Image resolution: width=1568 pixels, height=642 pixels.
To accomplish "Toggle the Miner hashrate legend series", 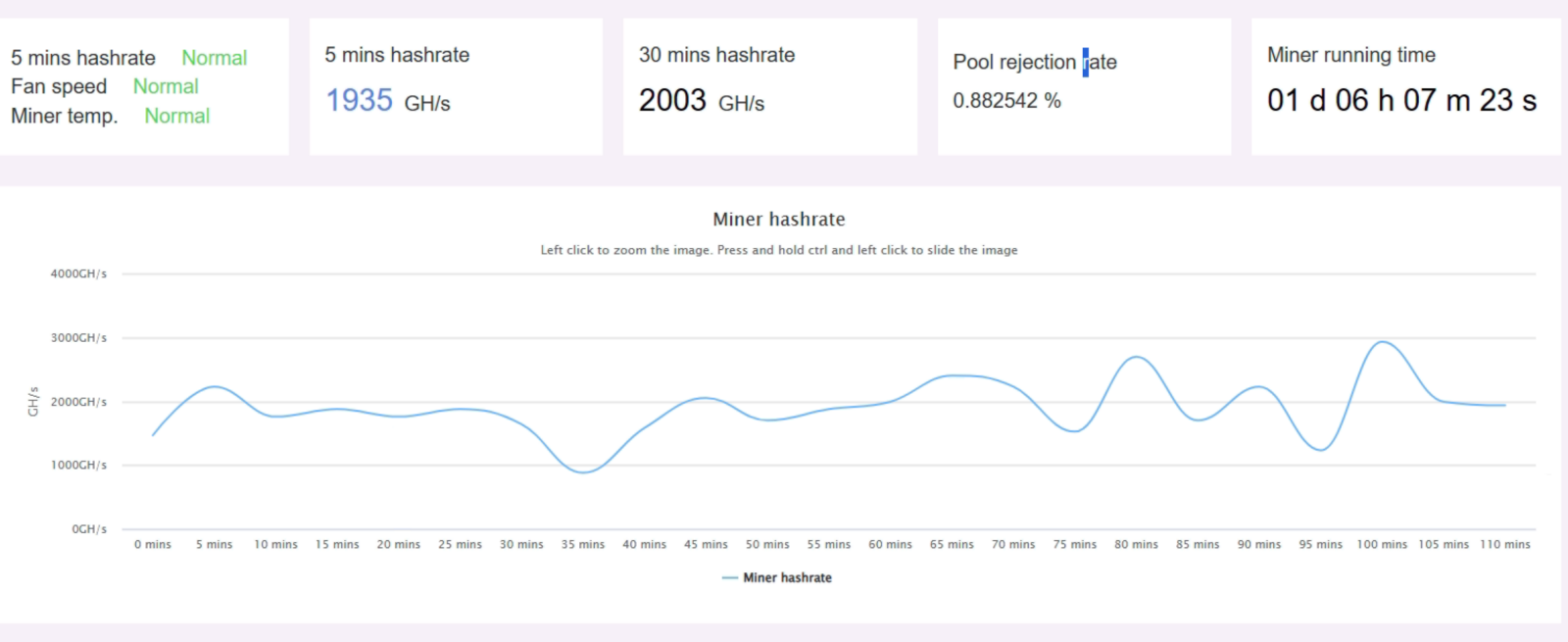I will pyautogui.click(x=787, y=577).
